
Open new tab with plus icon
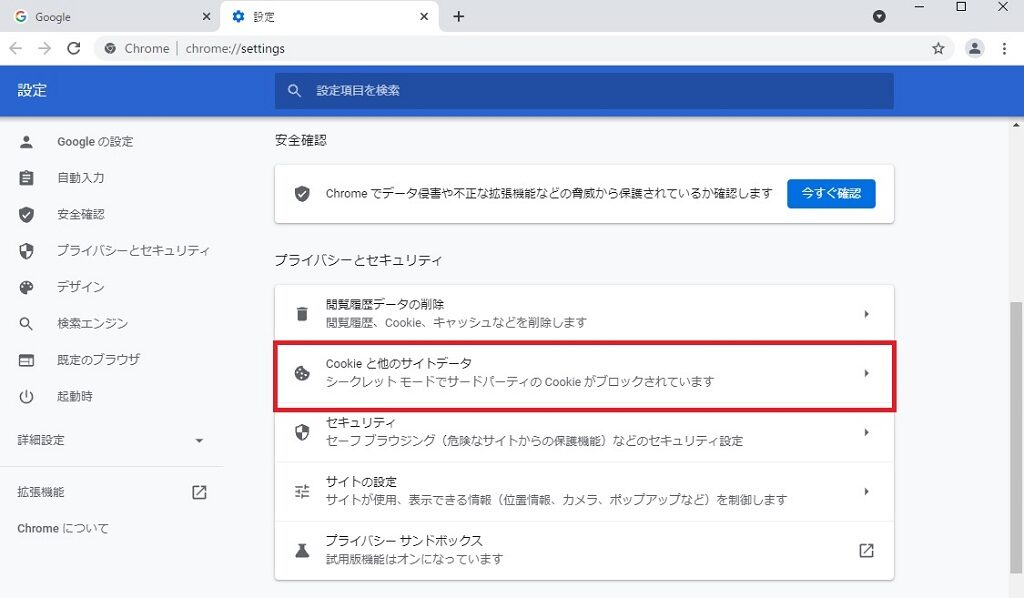(x=459, y=17)
